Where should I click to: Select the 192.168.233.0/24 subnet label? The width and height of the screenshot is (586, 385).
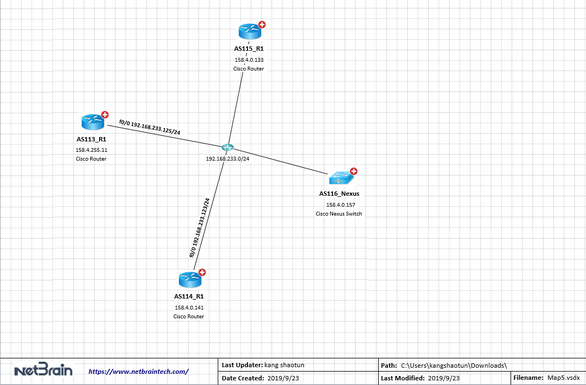(228, 159)
